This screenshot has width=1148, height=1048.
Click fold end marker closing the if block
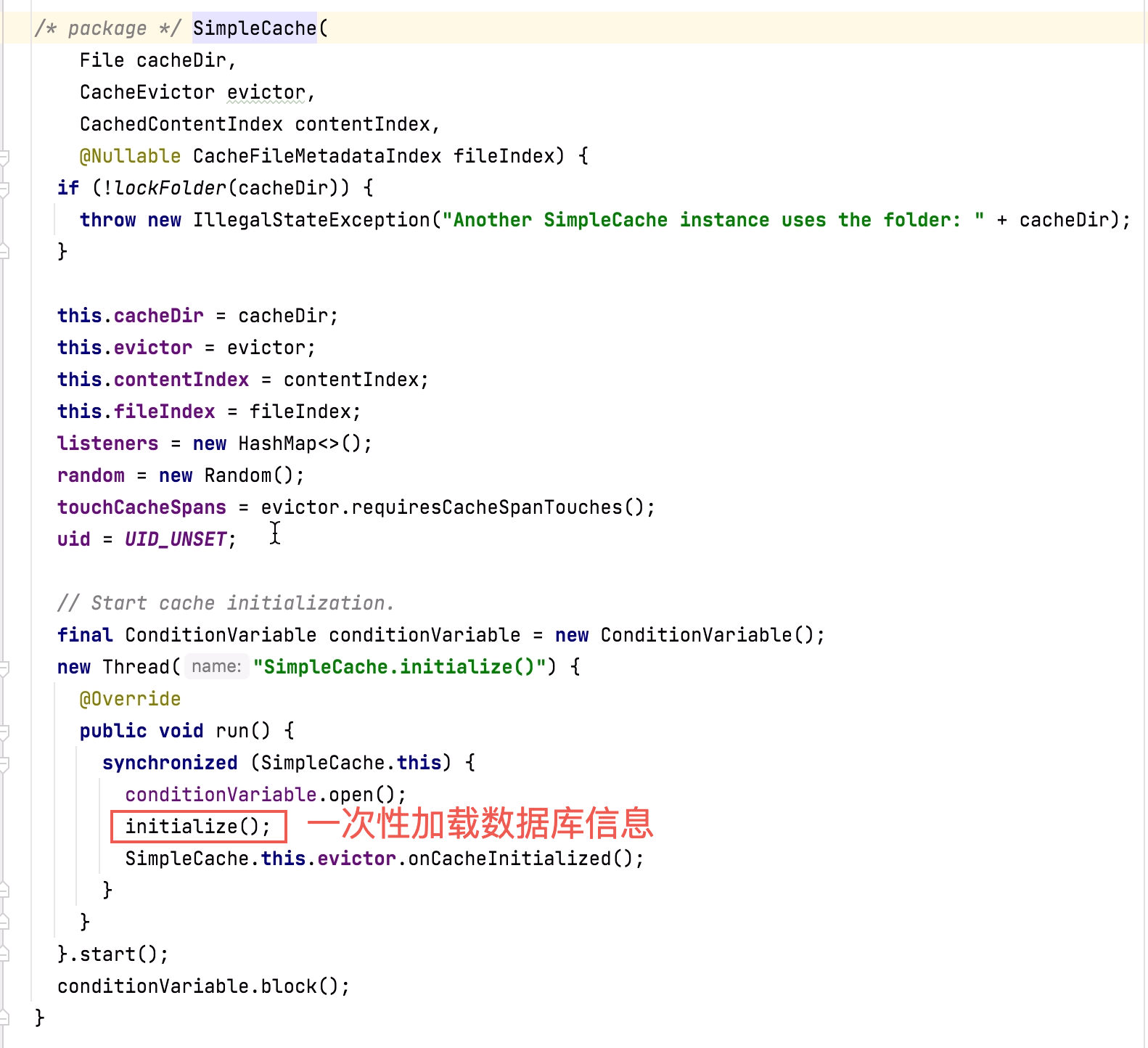4,251
